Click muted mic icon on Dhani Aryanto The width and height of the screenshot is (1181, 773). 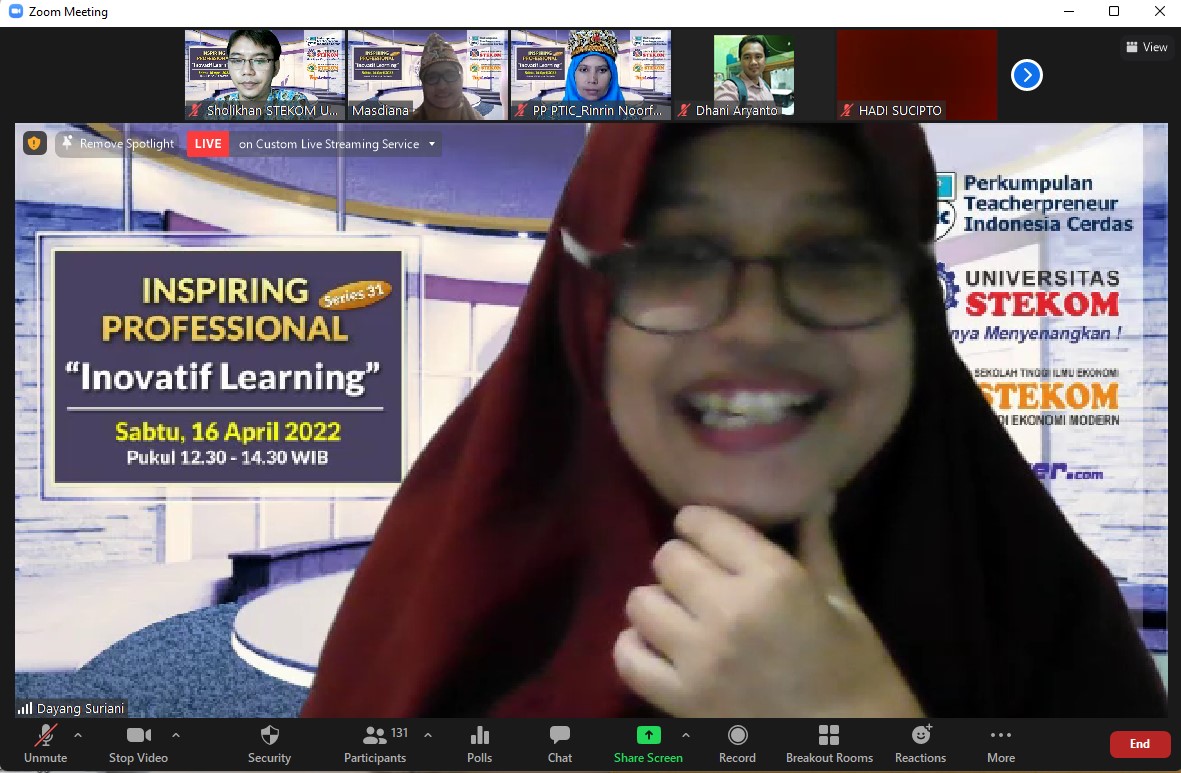click(684, 110)
